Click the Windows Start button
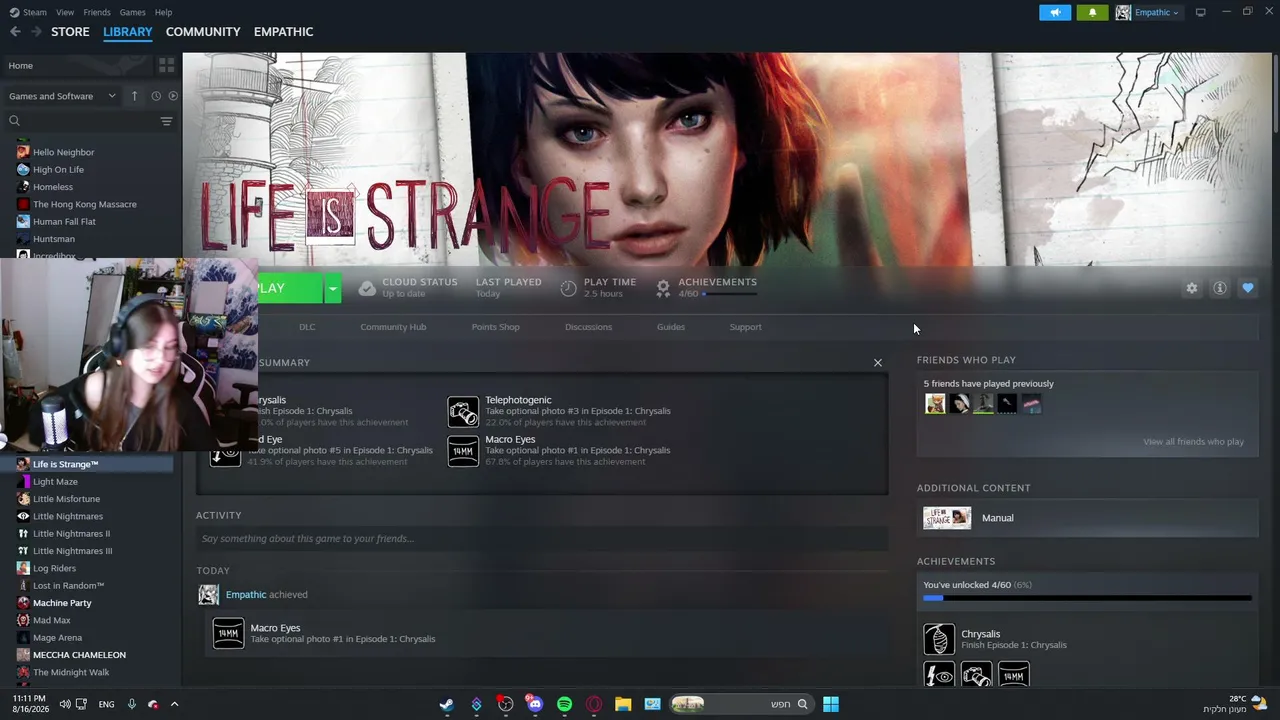 pos(831,704)
